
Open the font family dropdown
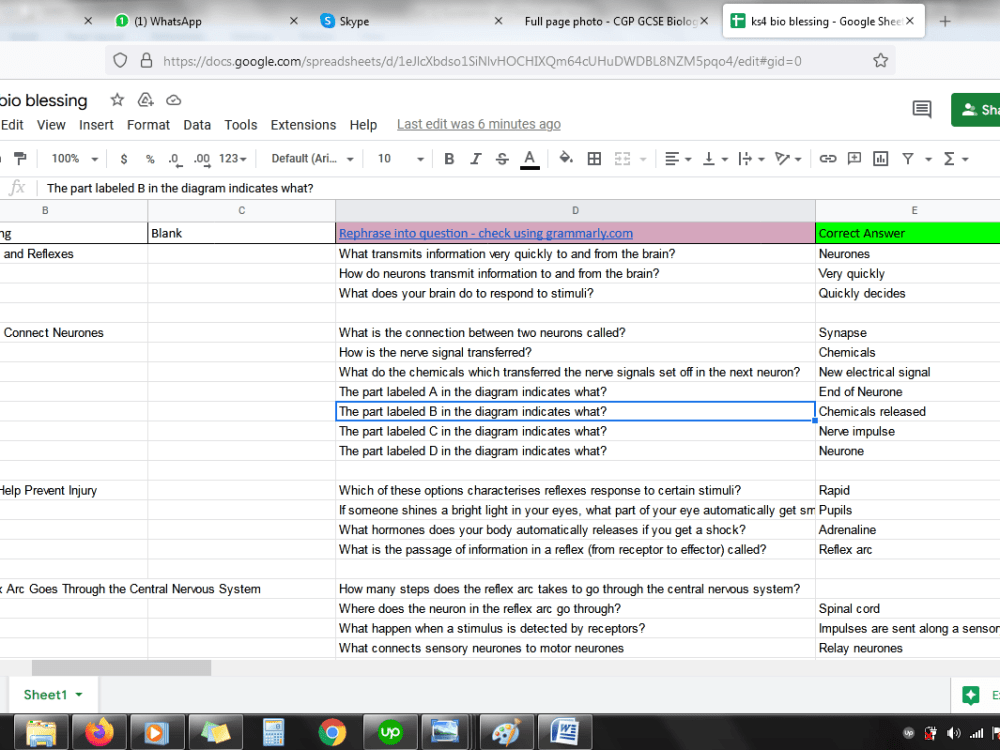coord(310,158)
